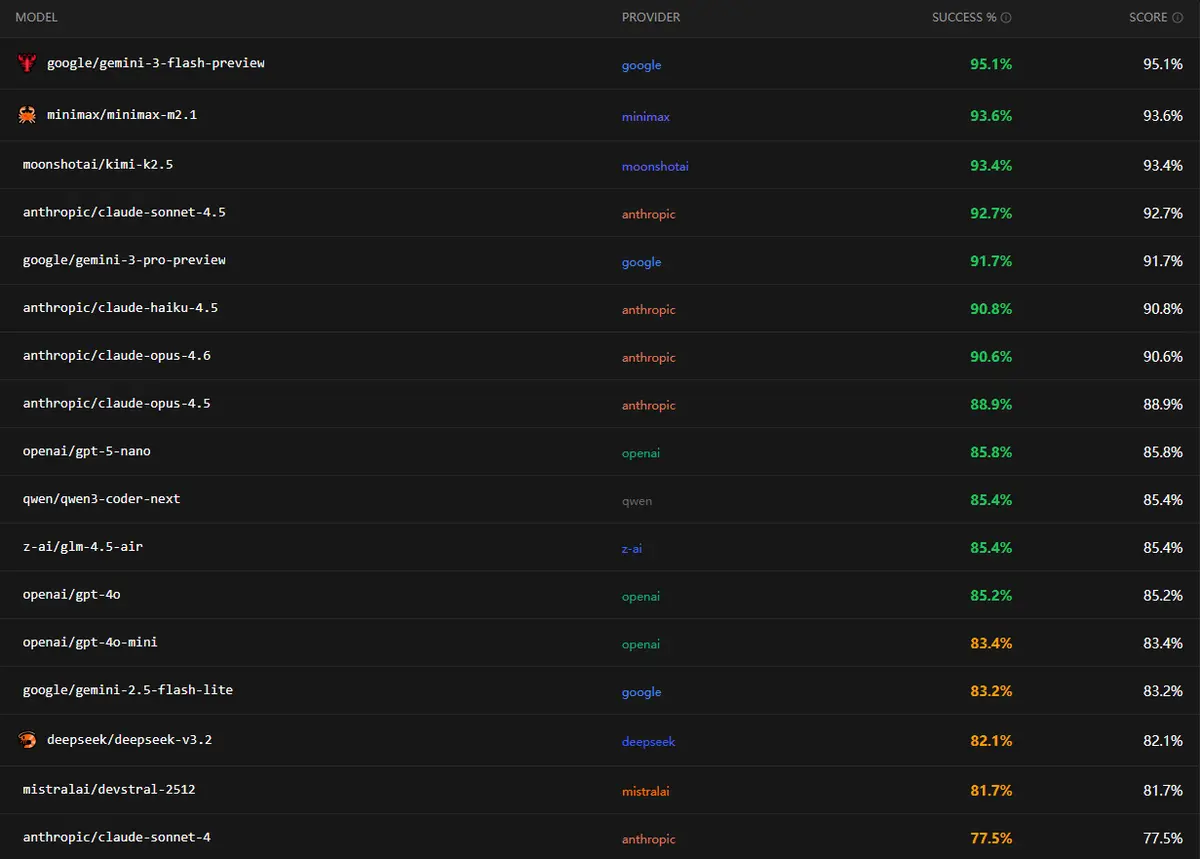
Task: Follow the mistralai provider link
Action: [646, 792]
